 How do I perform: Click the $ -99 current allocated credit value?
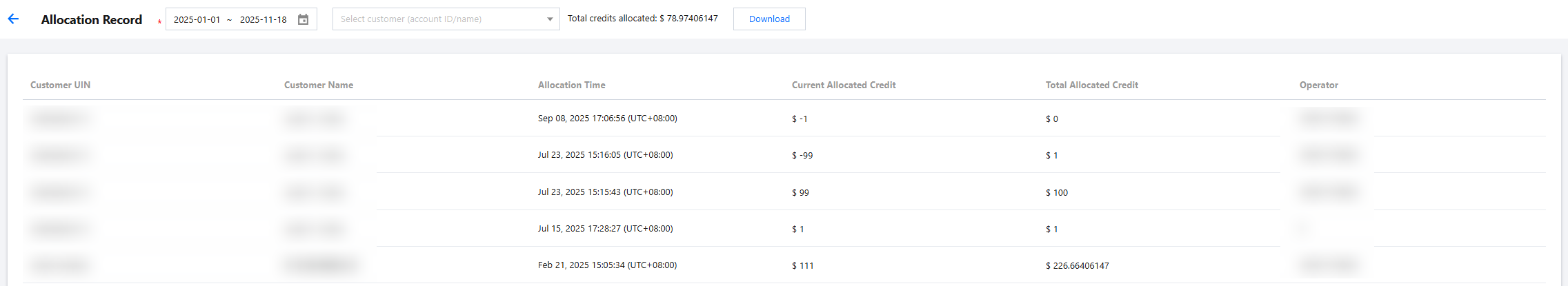click(802, 156)
